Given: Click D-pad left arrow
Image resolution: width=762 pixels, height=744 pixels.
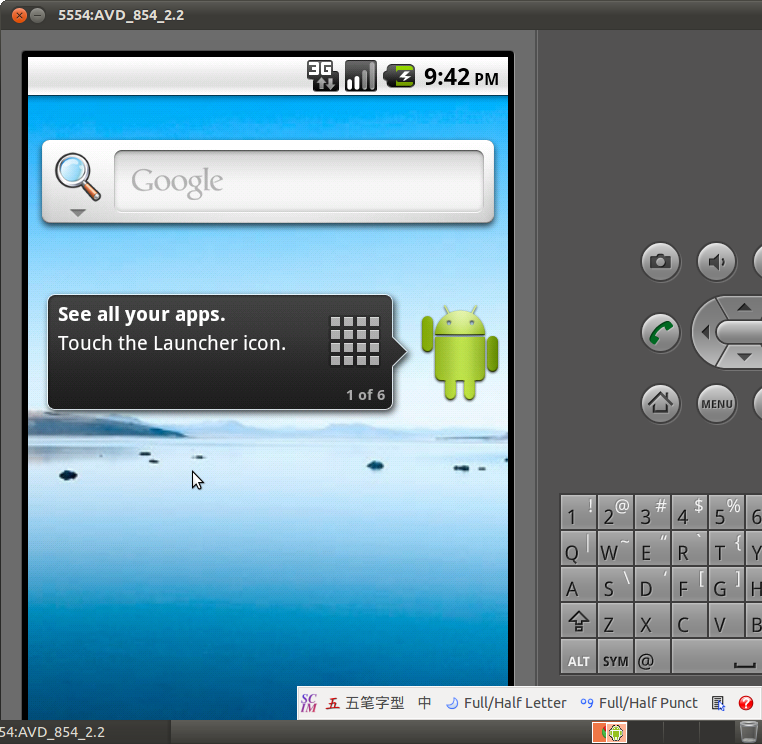Looking at the screenshot, I should [x=706, y=332].
